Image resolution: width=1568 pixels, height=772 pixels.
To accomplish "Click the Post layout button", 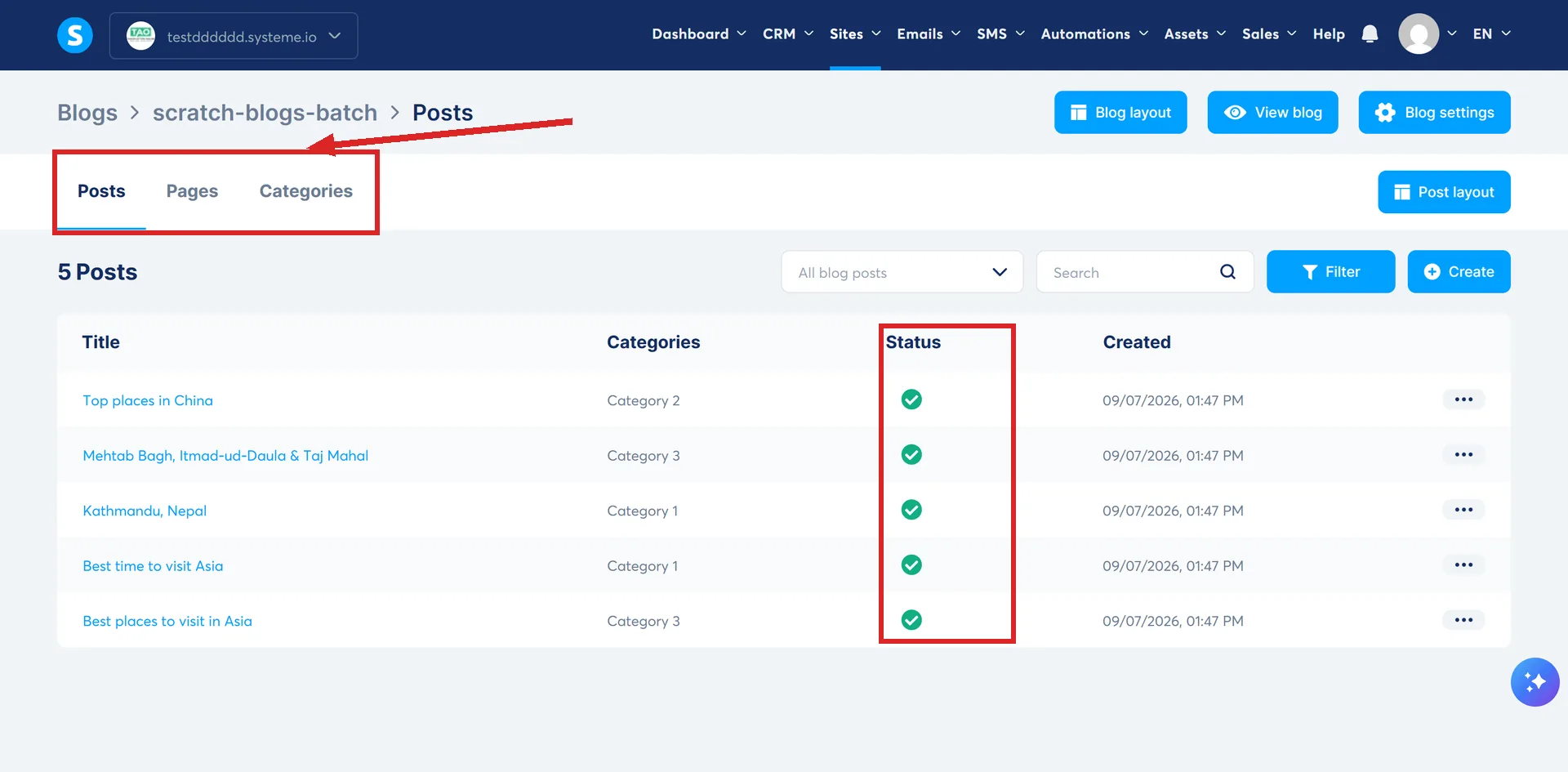I will (x=1444, y=192).
